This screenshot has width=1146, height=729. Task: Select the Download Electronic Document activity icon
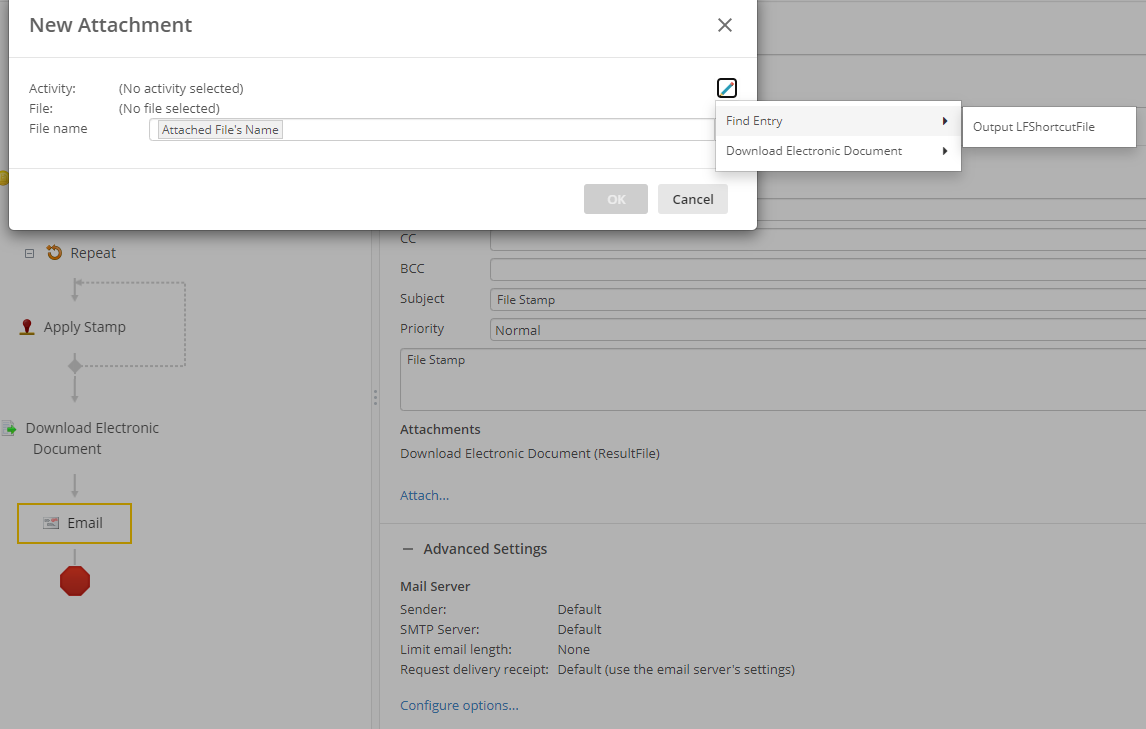(9, 428)
